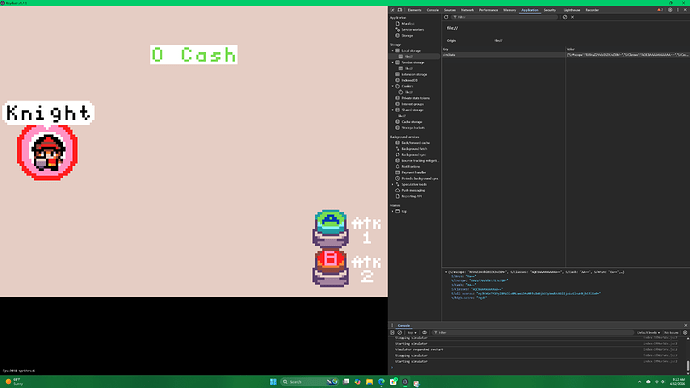Open Storage buckets in sidebar
Viewport: 690px width, 388px height.
point(413,128)
